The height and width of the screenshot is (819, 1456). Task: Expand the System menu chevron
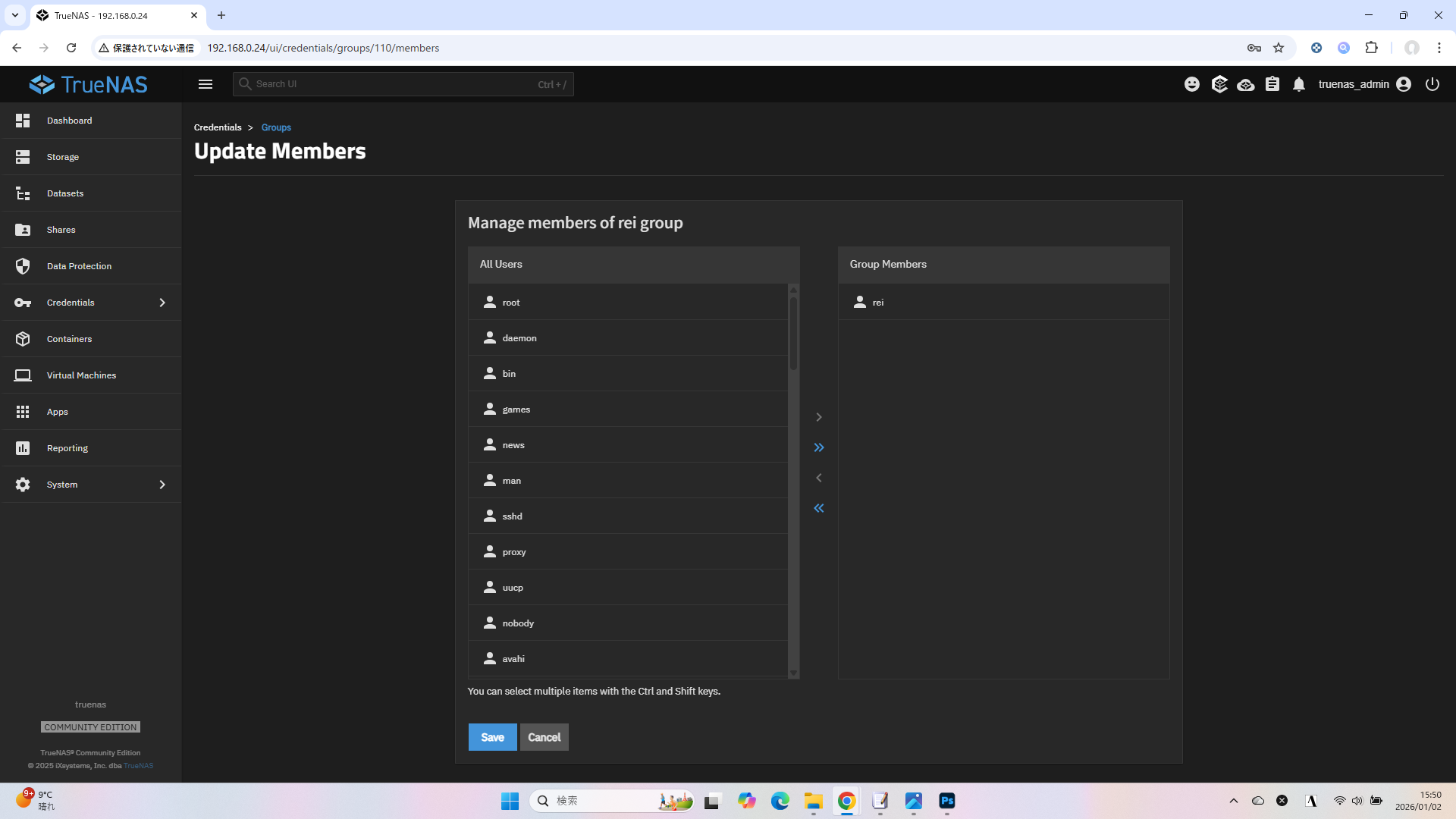(x=162, y=485)
